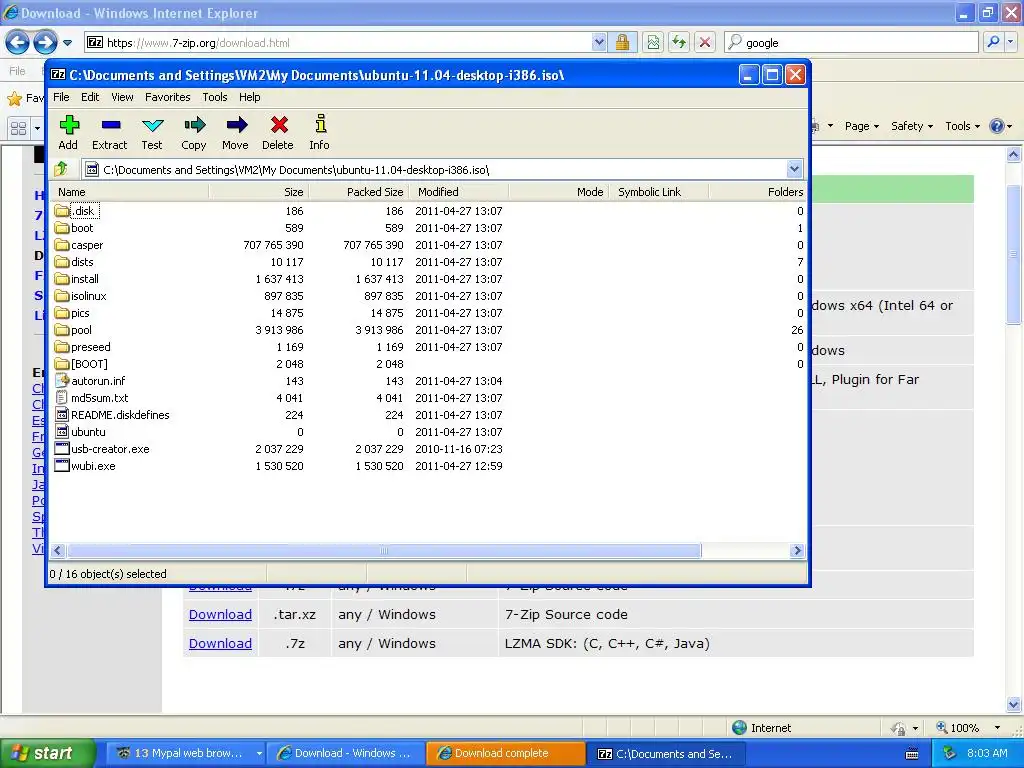Switch to Download complete taskbar button
Image resolution: width=1024 pixels, height=768 pixels.
(506, 753)
